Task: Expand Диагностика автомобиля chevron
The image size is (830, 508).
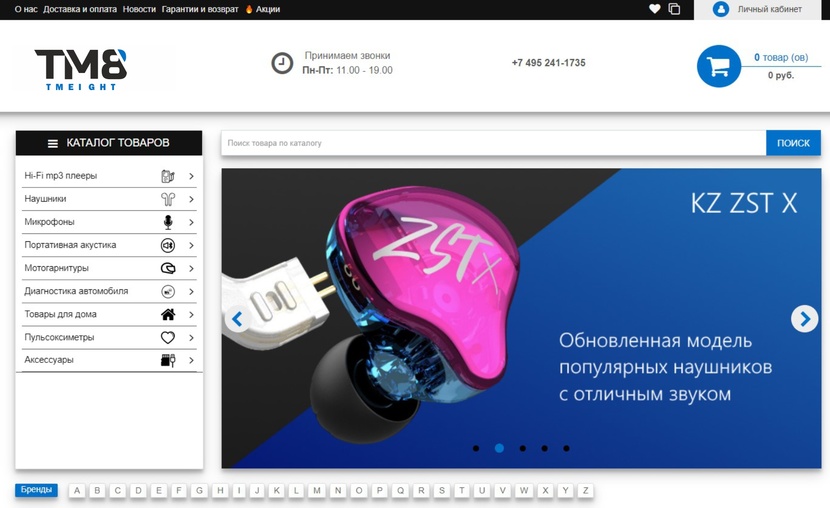Action: 191,292
